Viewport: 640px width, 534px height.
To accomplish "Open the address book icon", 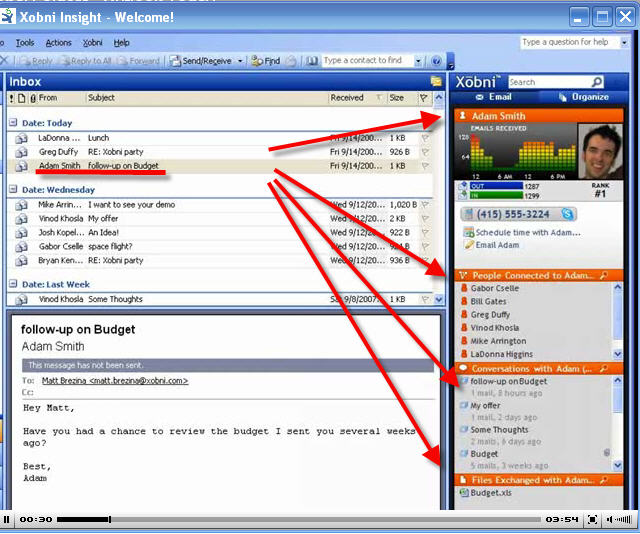I will pyautogui.click(x=312, y=61).
